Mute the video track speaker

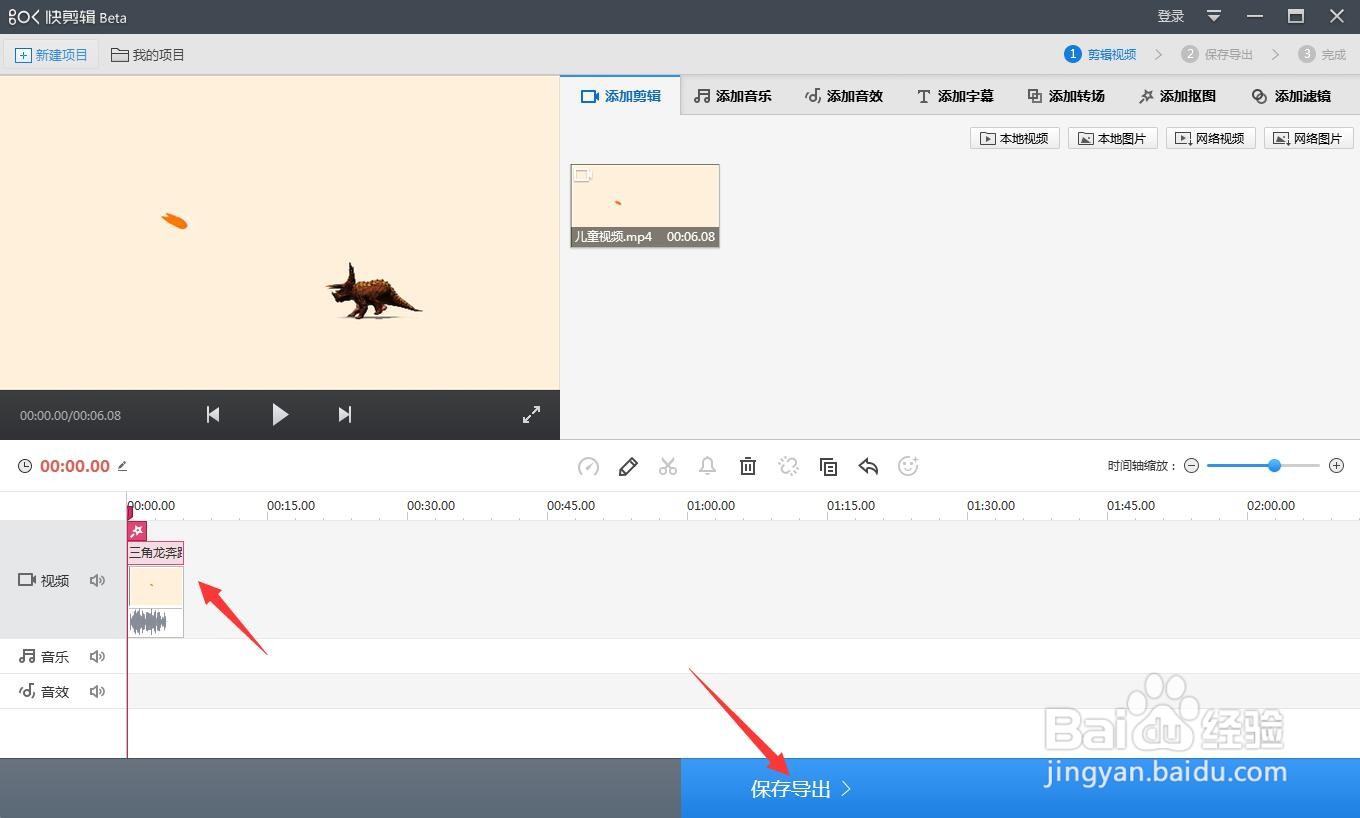97,580
